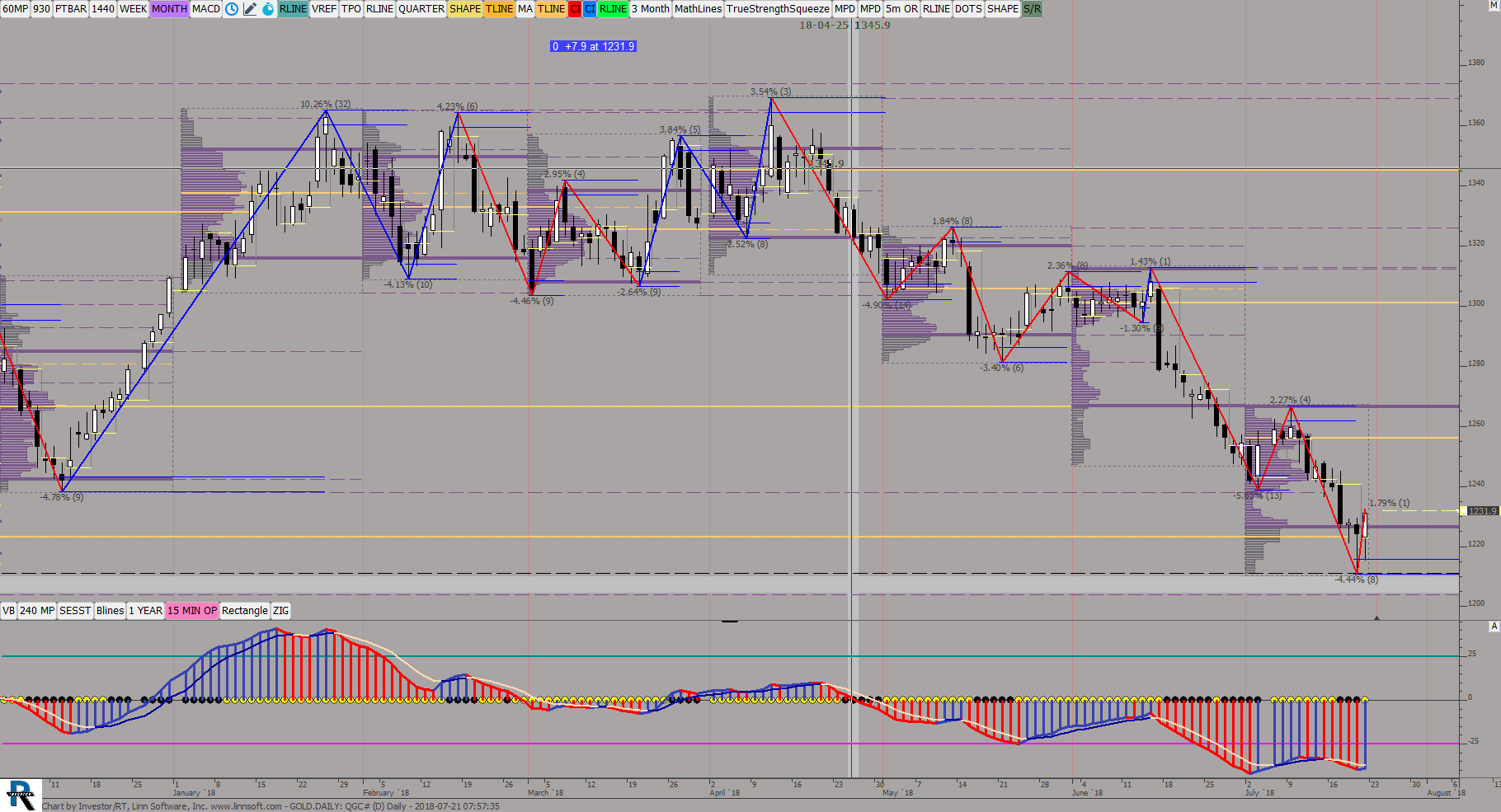
Task: Toggle the DOTS button
Action: pyautogui.click(x=968, y=9)
